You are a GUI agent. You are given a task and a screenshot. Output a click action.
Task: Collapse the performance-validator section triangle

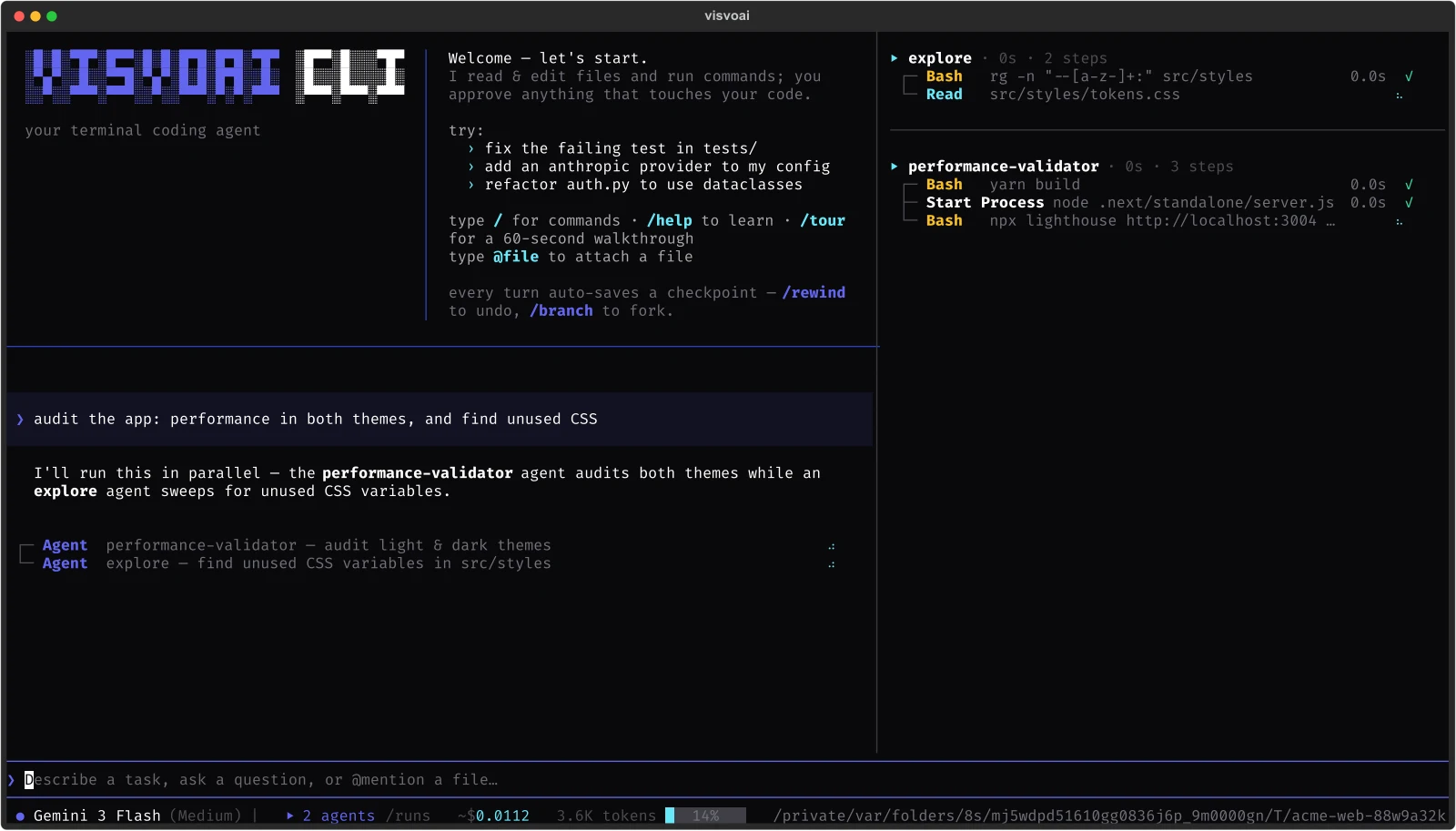895,167
